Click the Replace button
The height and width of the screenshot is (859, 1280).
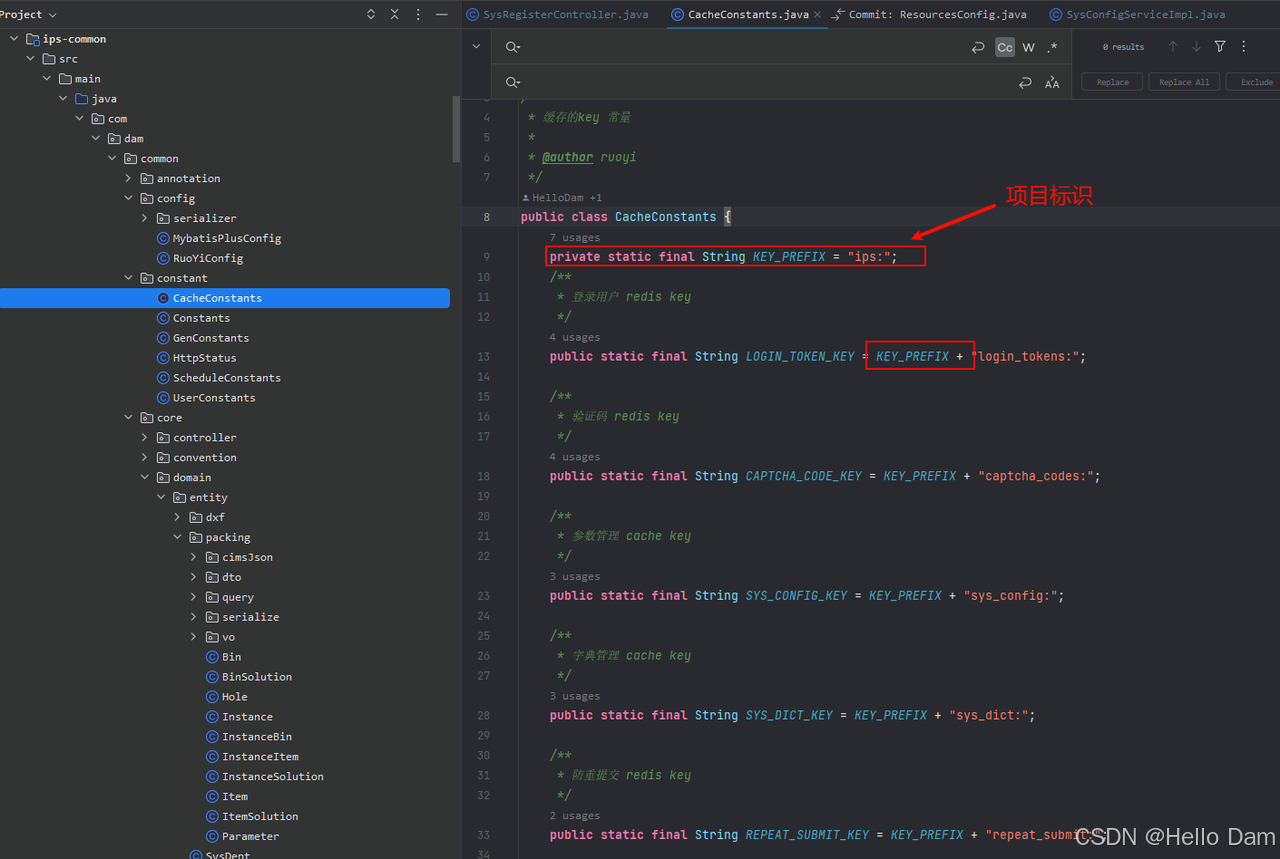1112,82
